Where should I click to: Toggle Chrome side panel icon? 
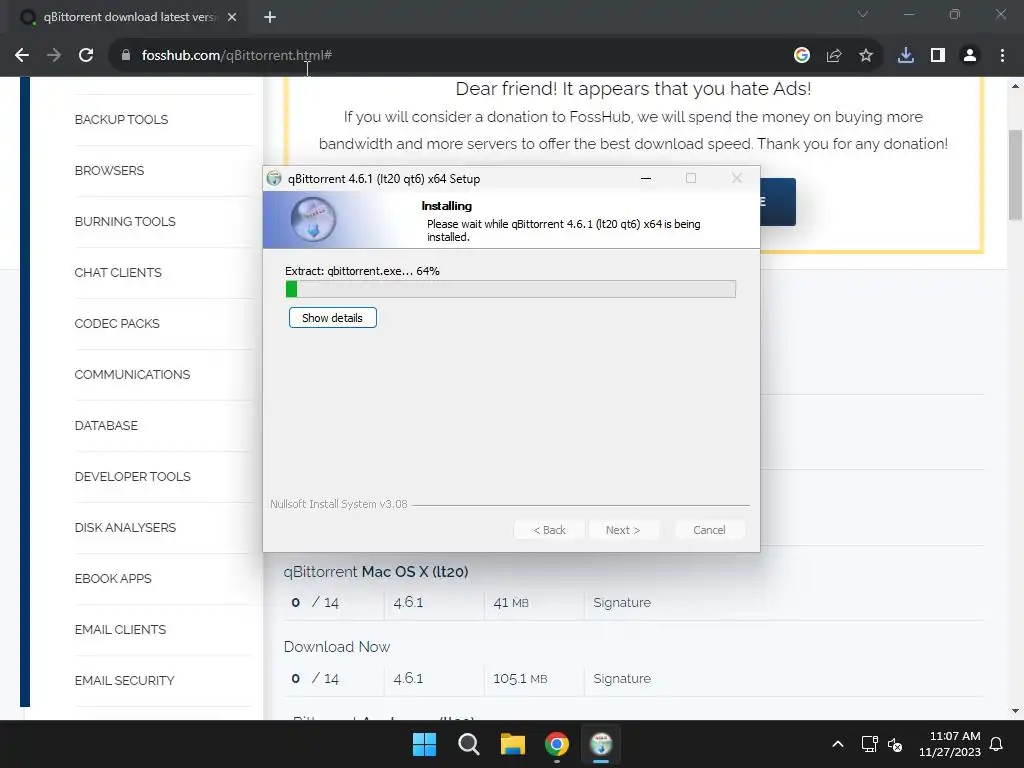click(938, 56)
